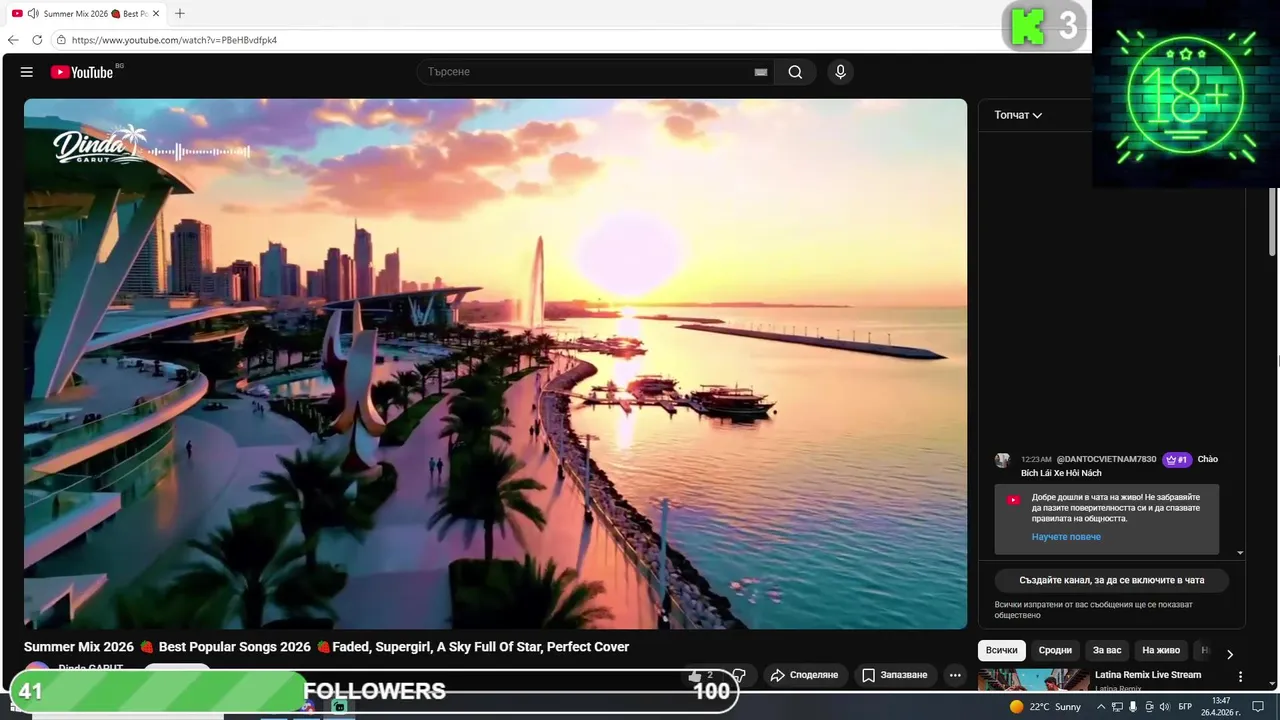Open the on-screen keyboard icon in search box
Screen dimensions: 1280x720
[x=761, y=72]
